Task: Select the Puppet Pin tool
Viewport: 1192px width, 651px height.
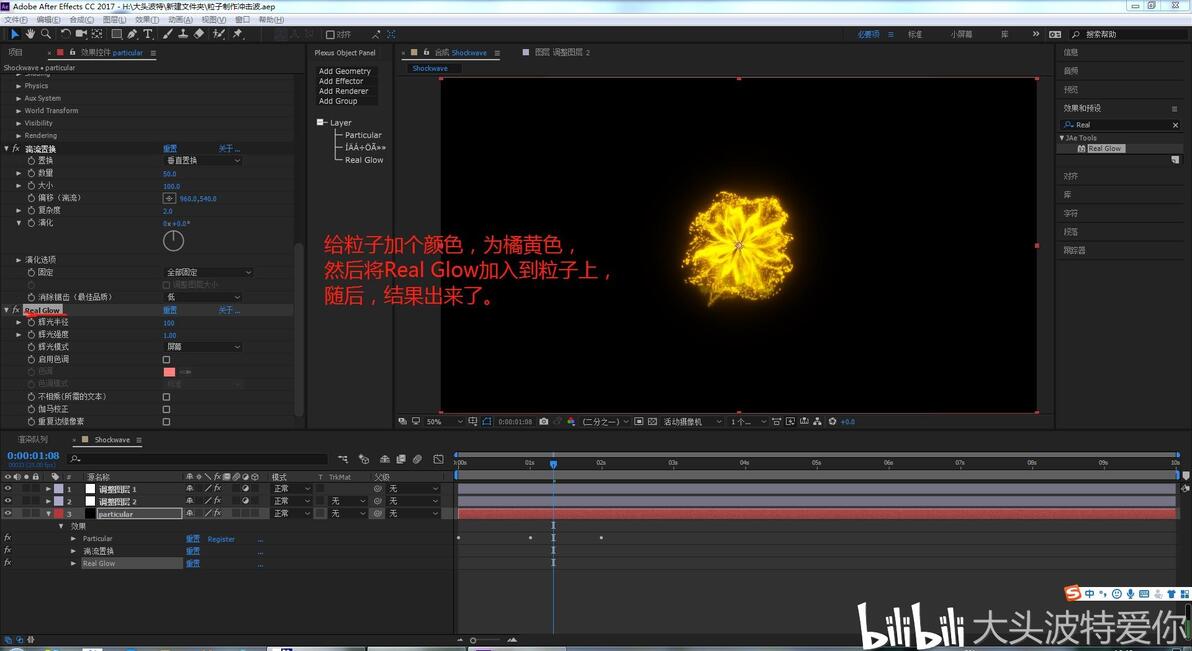Action: pos(238,34)
